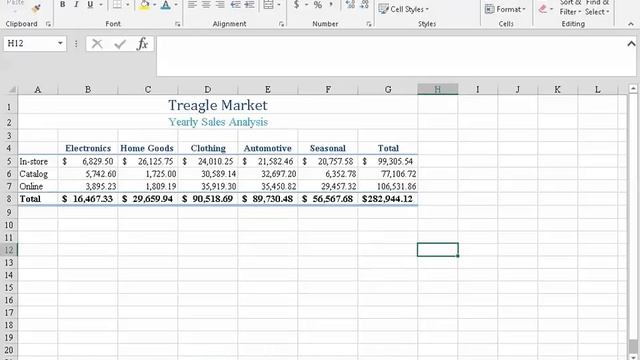
Task: Click the Borders button
Action: [117, 4]
